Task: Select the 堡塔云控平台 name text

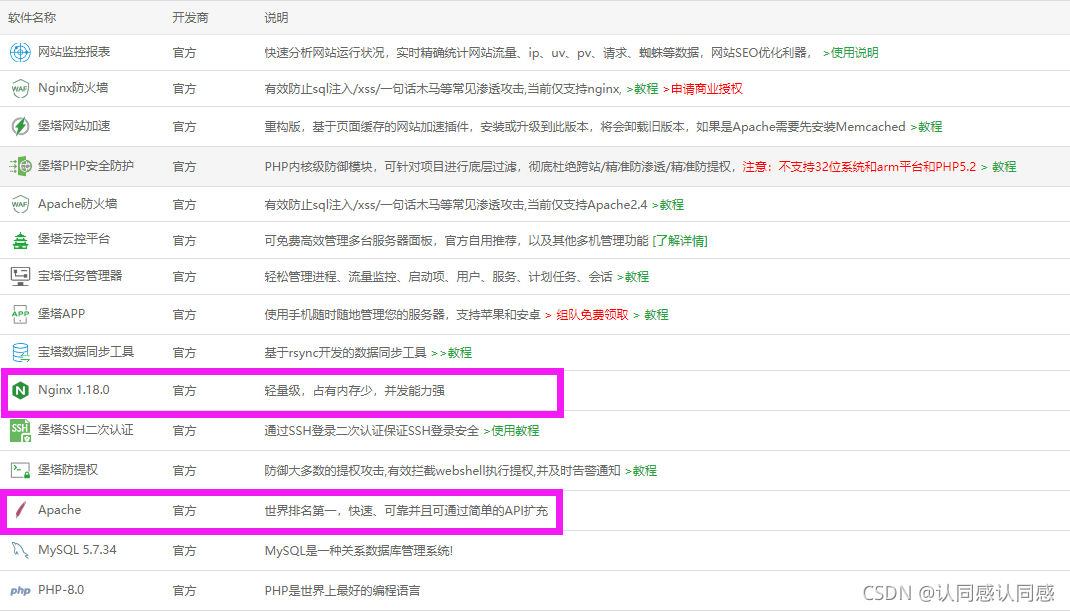Action: coord(74,239)
